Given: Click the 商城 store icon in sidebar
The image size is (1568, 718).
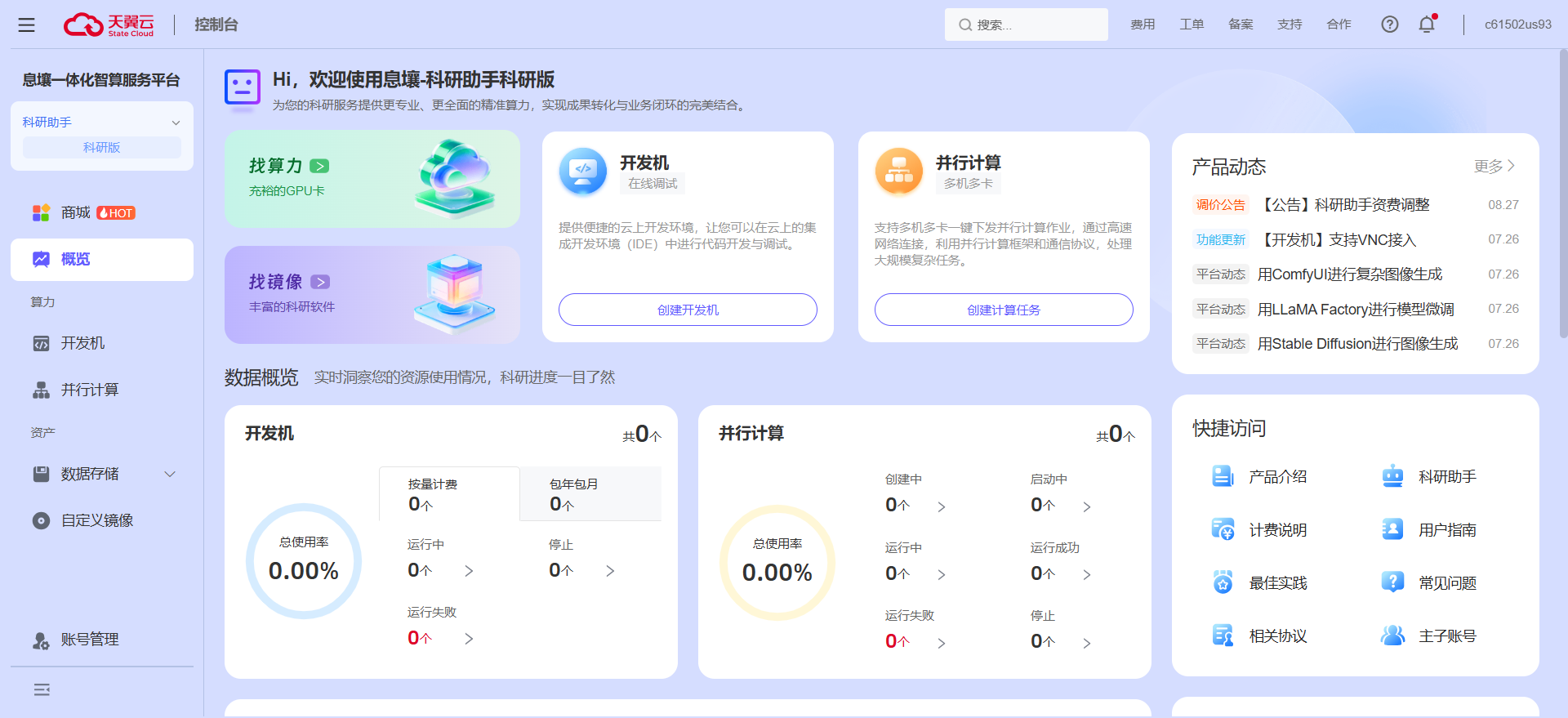Looking at the screenshot, I should pyautogui.click(x=41, y=213).
